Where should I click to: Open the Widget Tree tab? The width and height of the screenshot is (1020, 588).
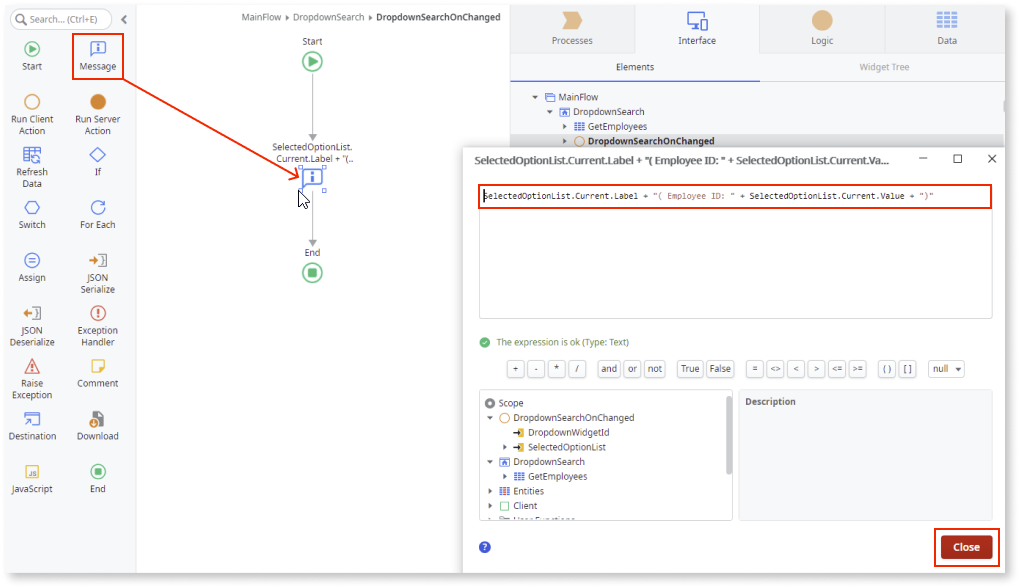pos(884,67)
